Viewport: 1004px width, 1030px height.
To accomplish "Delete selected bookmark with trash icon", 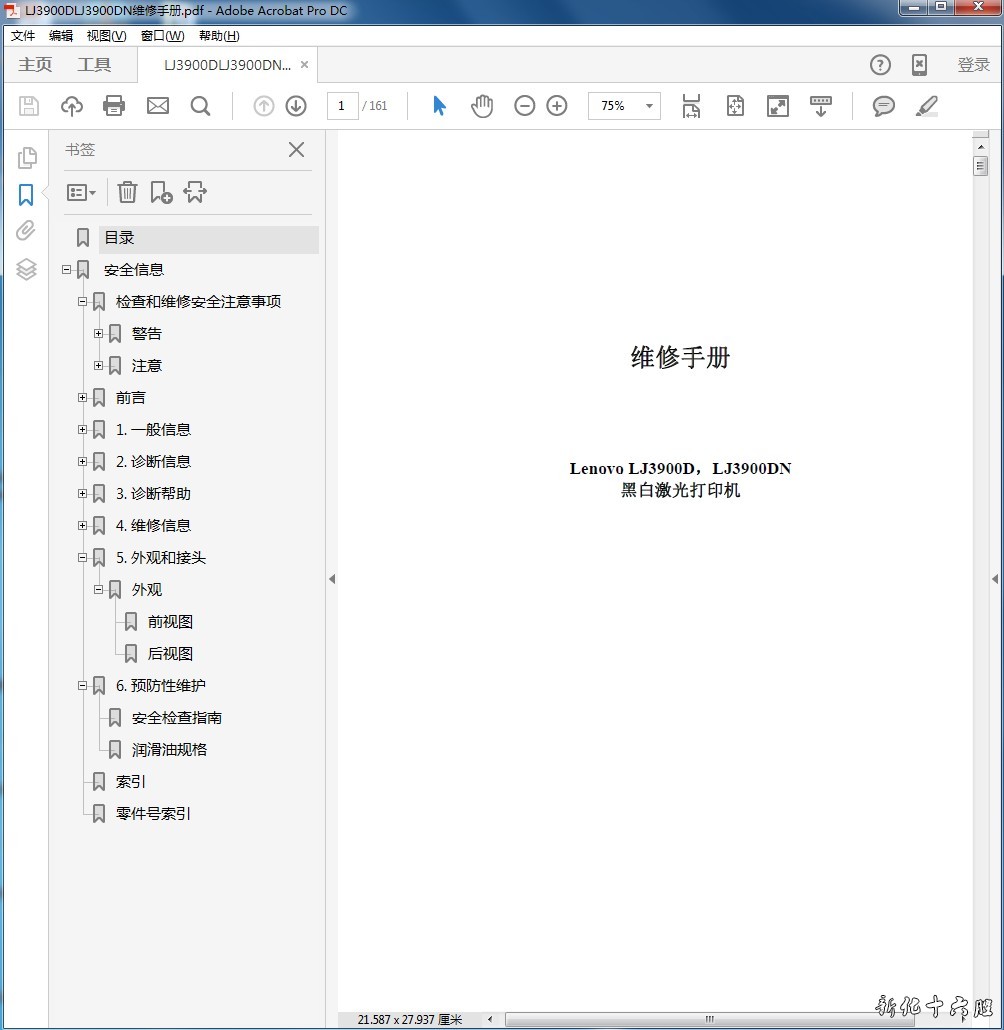I will pos(127,192).
